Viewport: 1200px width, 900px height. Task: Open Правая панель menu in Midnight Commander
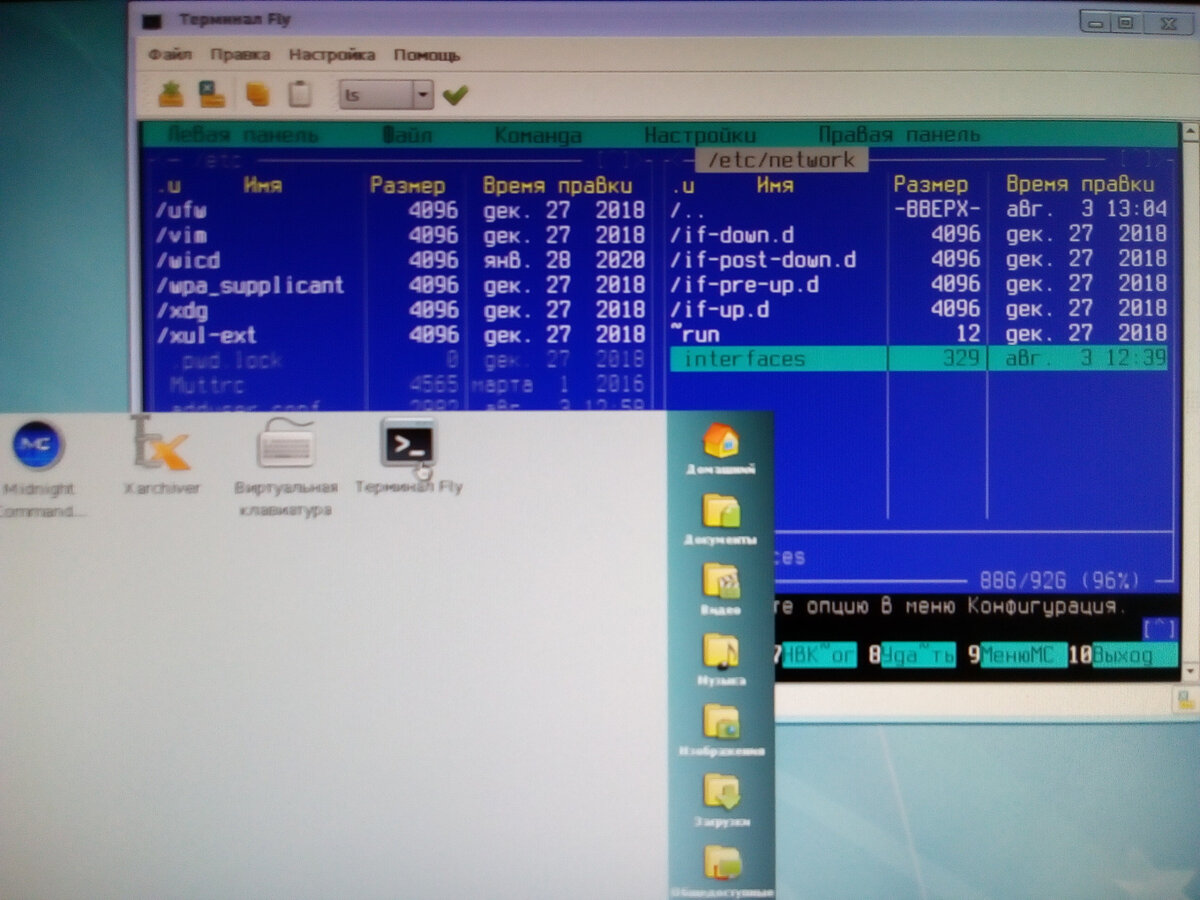pyautogui.click(x=899, y=135)
